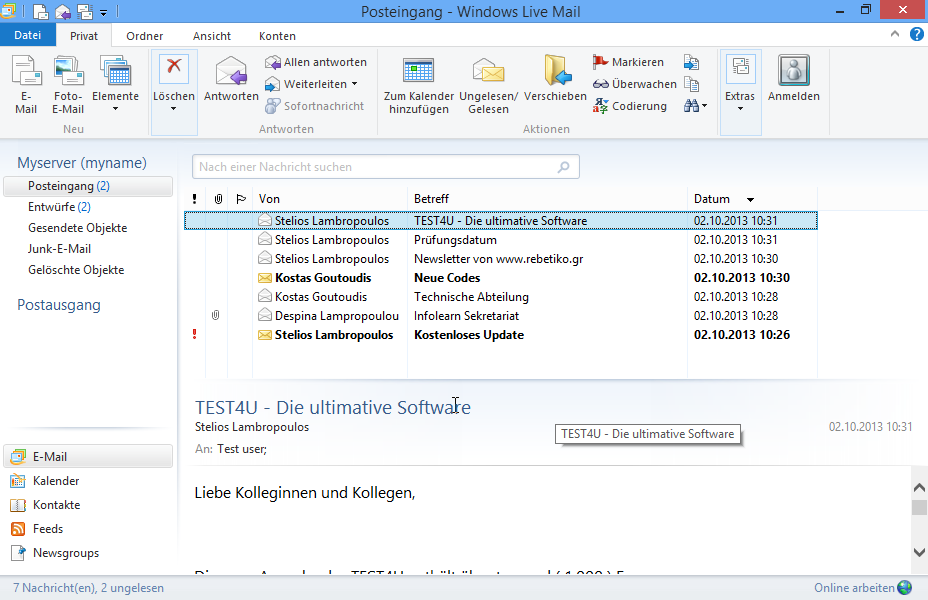Open the Kostenloses Update message
This screenshot has width=928, height=600.
pyautogui.click(x=501, y=334)
